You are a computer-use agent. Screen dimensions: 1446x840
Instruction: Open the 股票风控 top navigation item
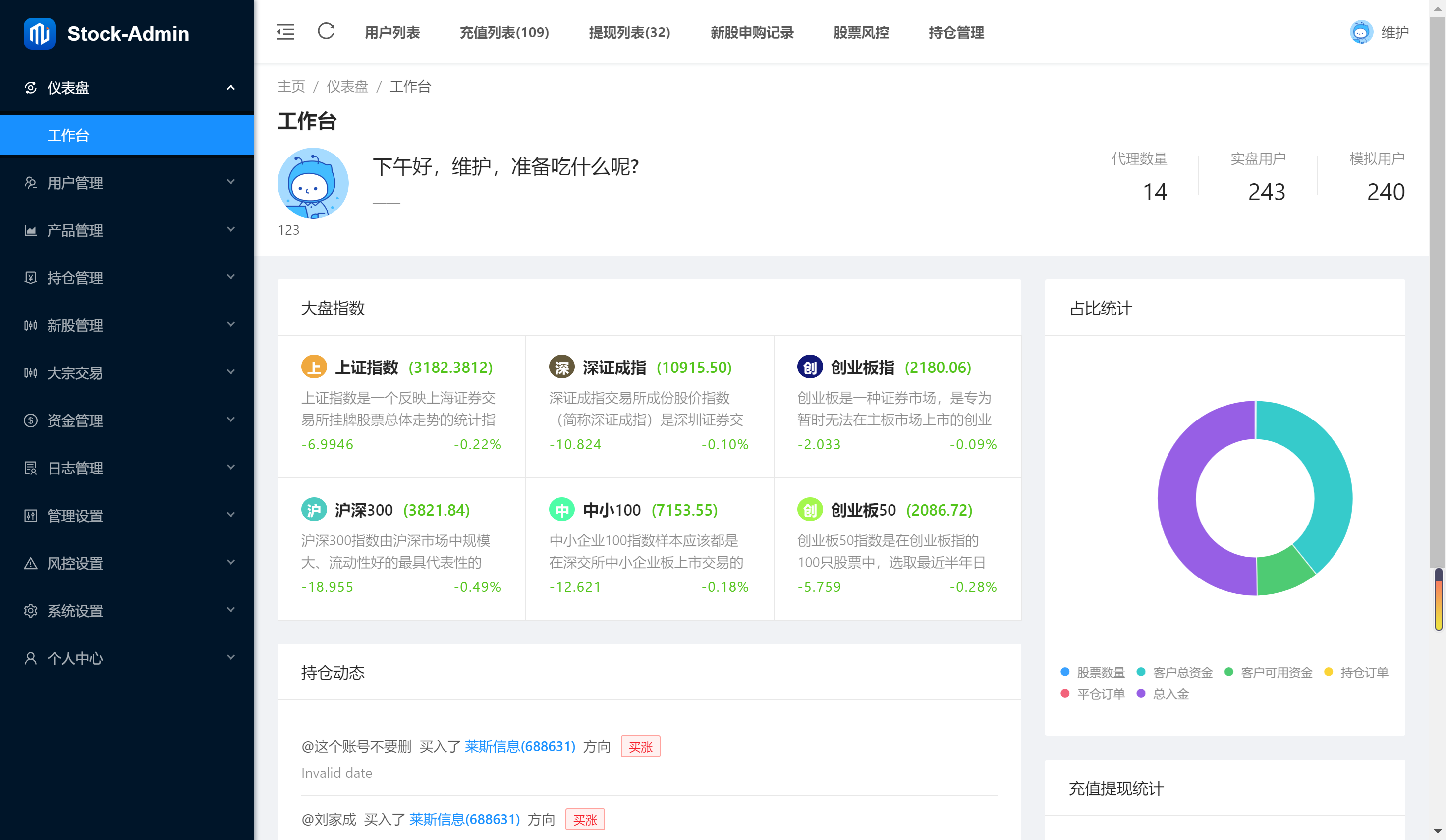click(x=861, y=33)
